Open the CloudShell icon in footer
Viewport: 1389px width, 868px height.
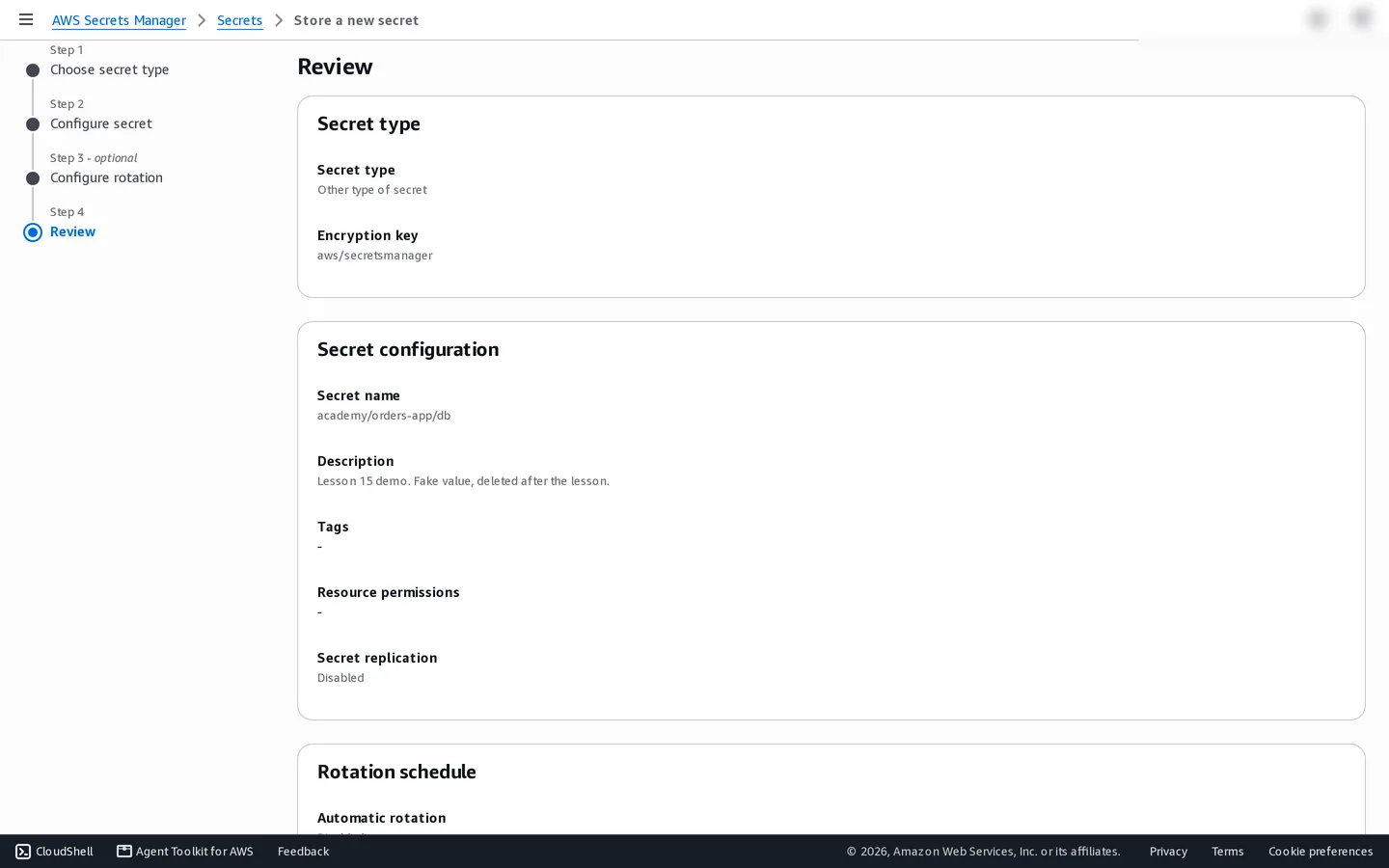point(23,852)
